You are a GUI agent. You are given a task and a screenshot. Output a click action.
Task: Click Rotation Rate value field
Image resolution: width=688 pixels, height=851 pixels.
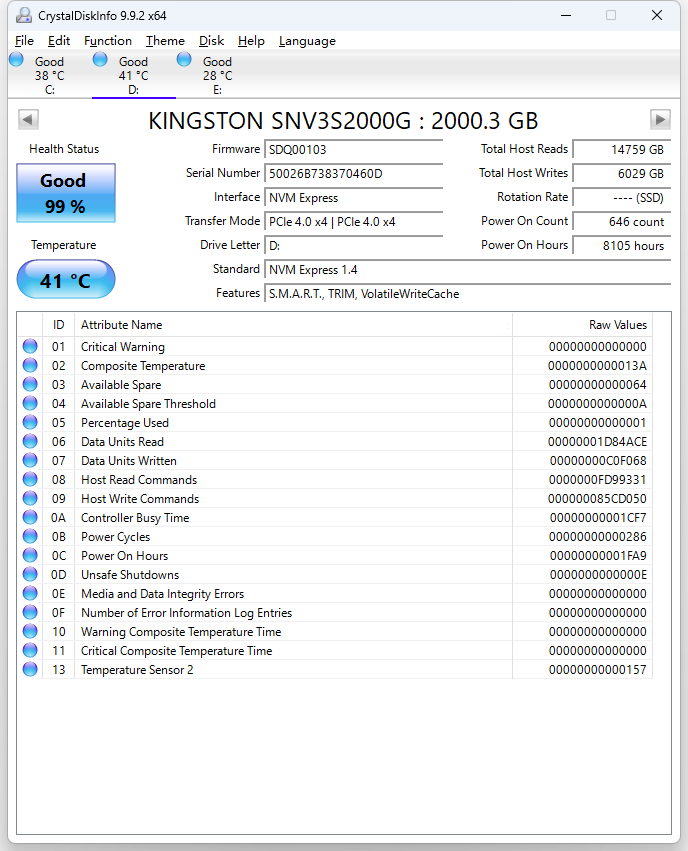pos(622,198)
